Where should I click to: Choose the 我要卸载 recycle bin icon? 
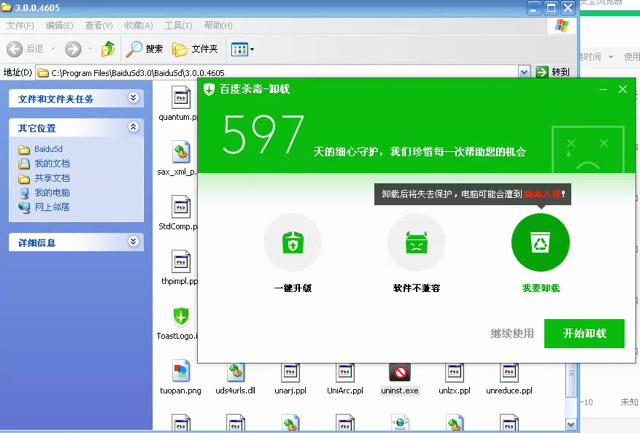(540, 242)
